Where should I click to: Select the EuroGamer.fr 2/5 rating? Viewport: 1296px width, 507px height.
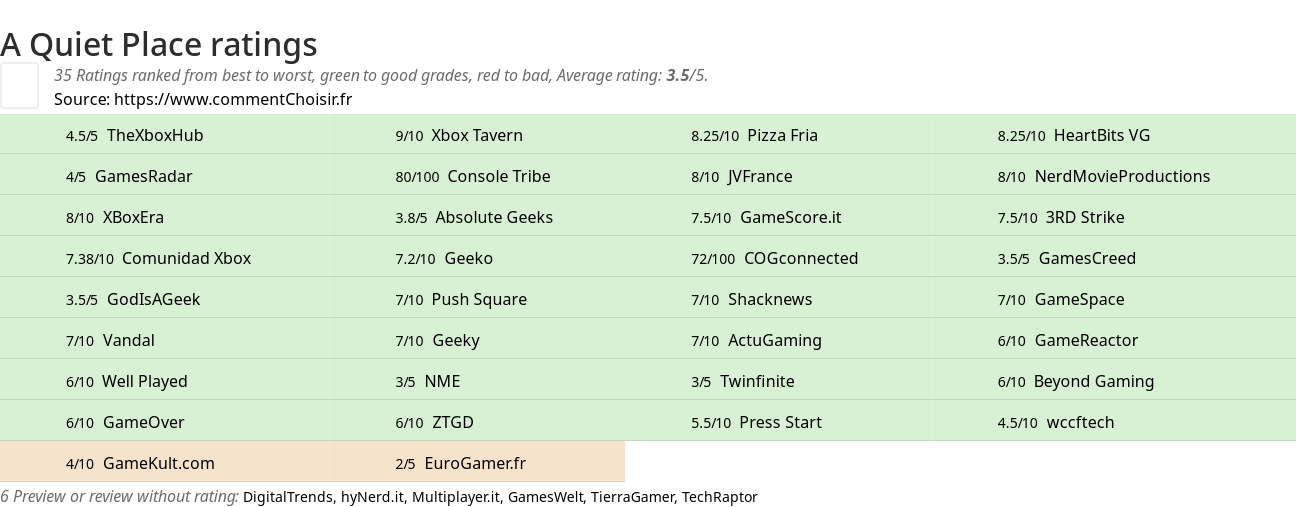click(x=478, y=463)
